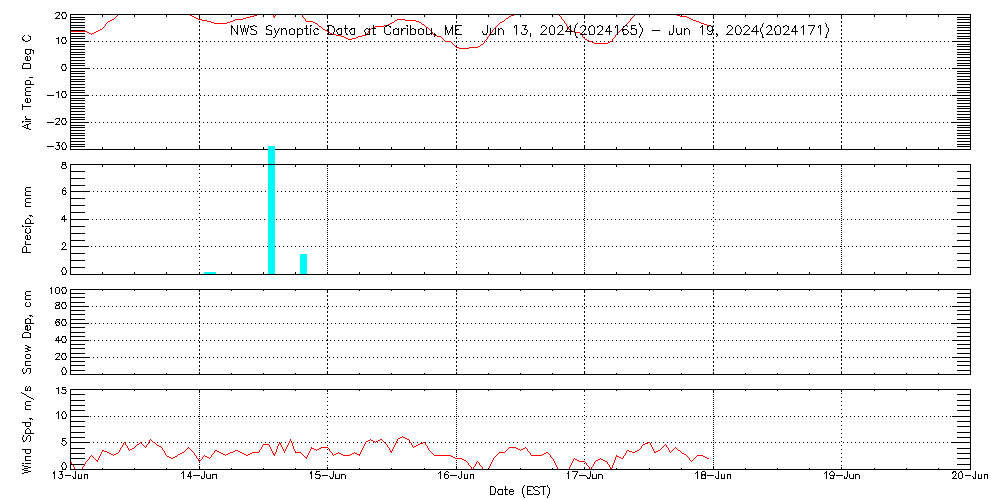Click the "Air Temp, Deg C" axis title
1000x500 pixels.
(28, 81)
